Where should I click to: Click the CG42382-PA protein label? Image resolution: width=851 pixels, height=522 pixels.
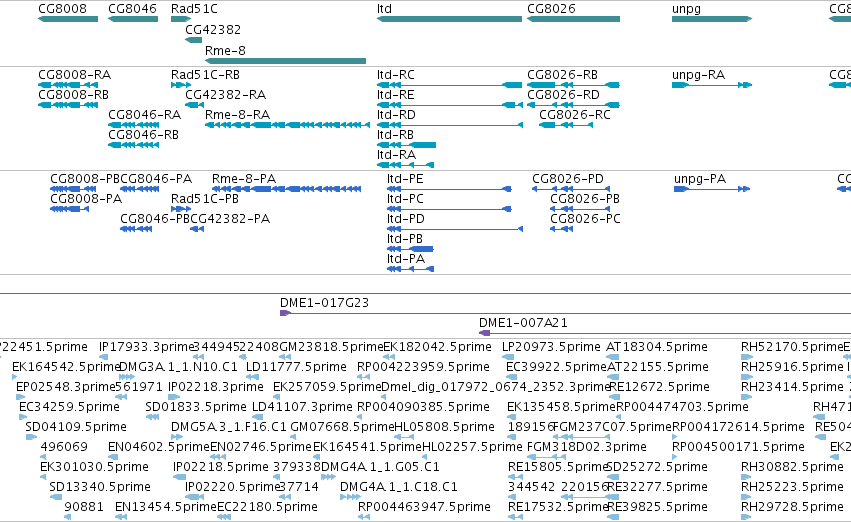tap(230, 219)
